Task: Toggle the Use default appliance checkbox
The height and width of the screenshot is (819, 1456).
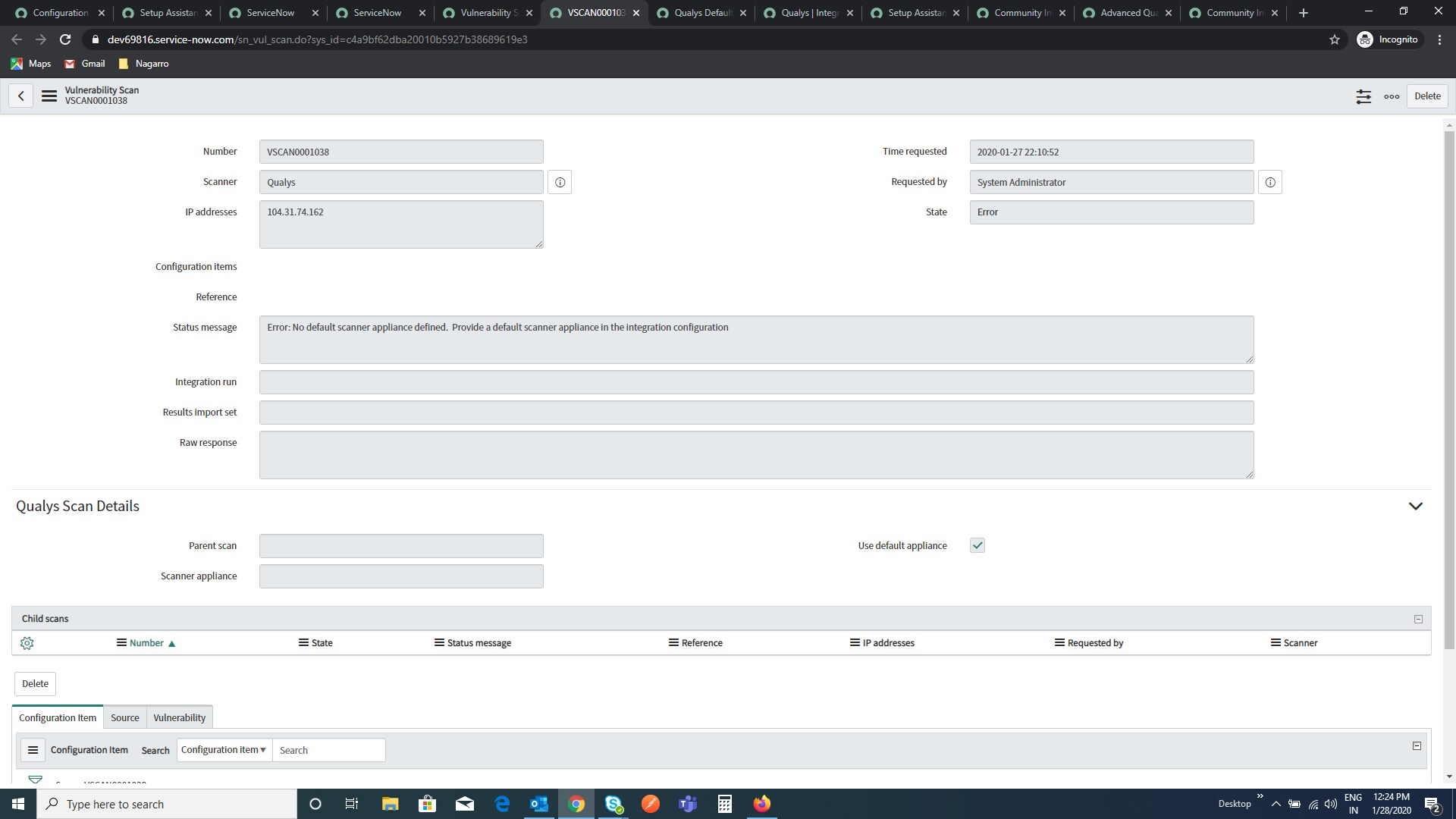Action: [x=977, y=545]
